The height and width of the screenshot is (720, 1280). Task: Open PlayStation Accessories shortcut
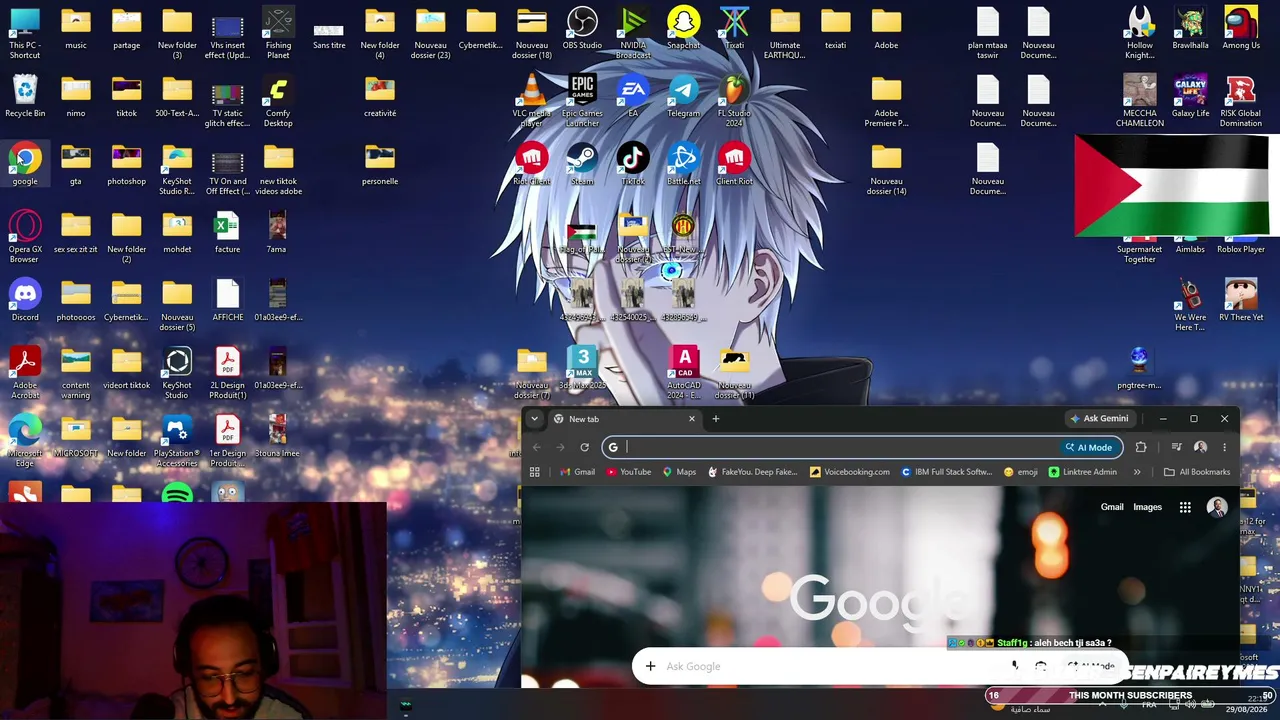pos(177,441)
